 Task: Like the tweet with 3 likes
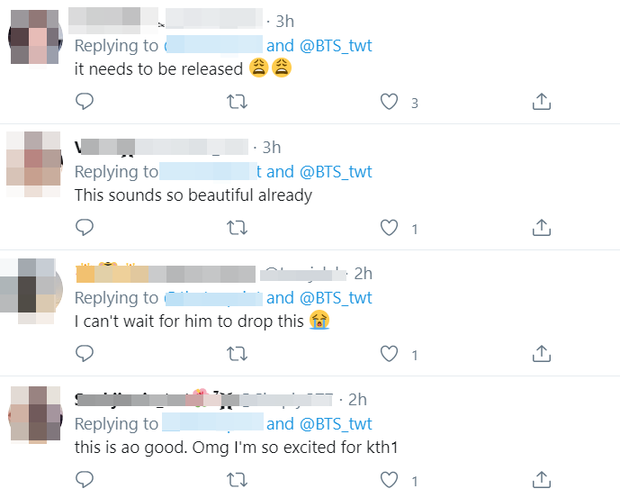point(389,101)
